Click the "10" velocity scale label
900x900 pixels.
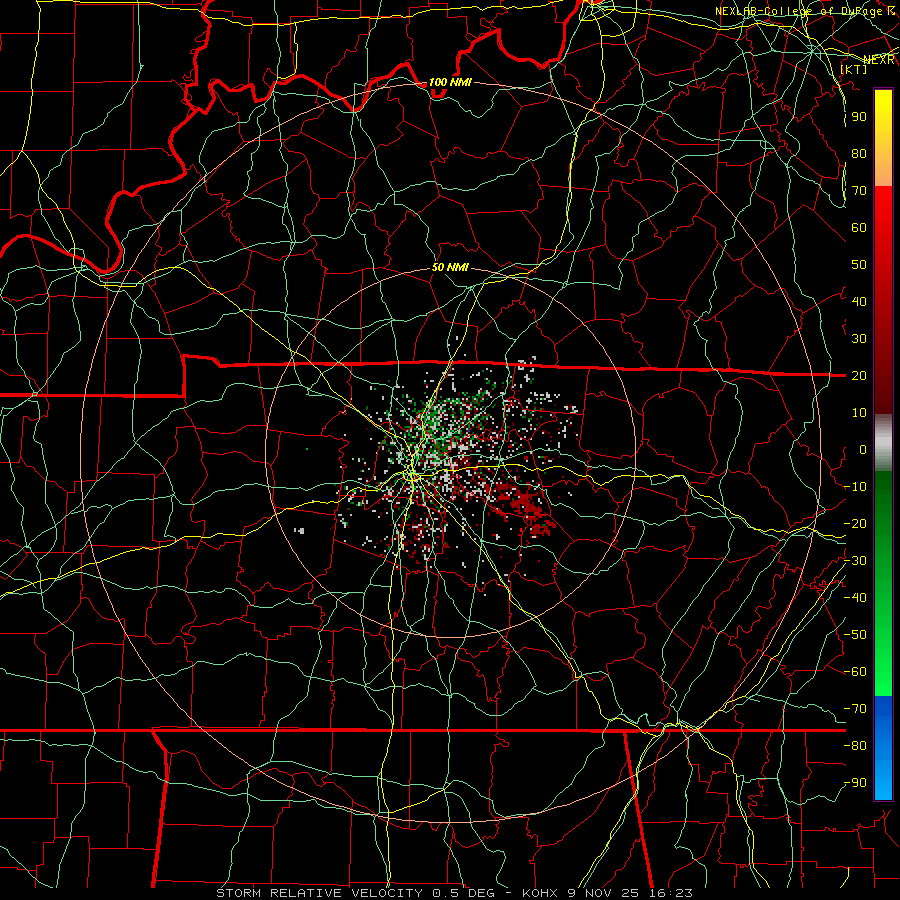[859, 413]
